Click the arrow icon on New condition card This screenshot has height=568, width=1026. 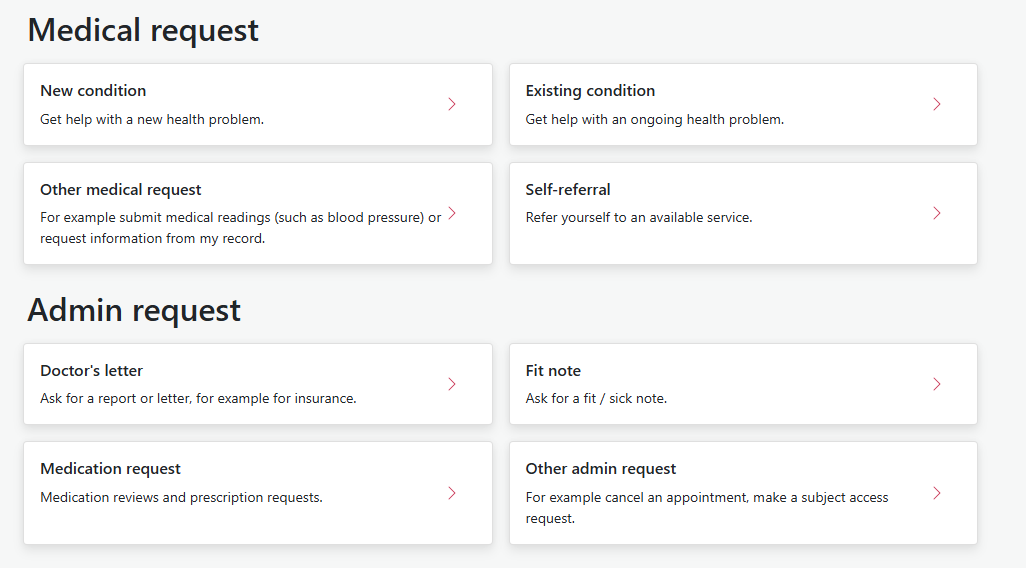click(452, 104)
